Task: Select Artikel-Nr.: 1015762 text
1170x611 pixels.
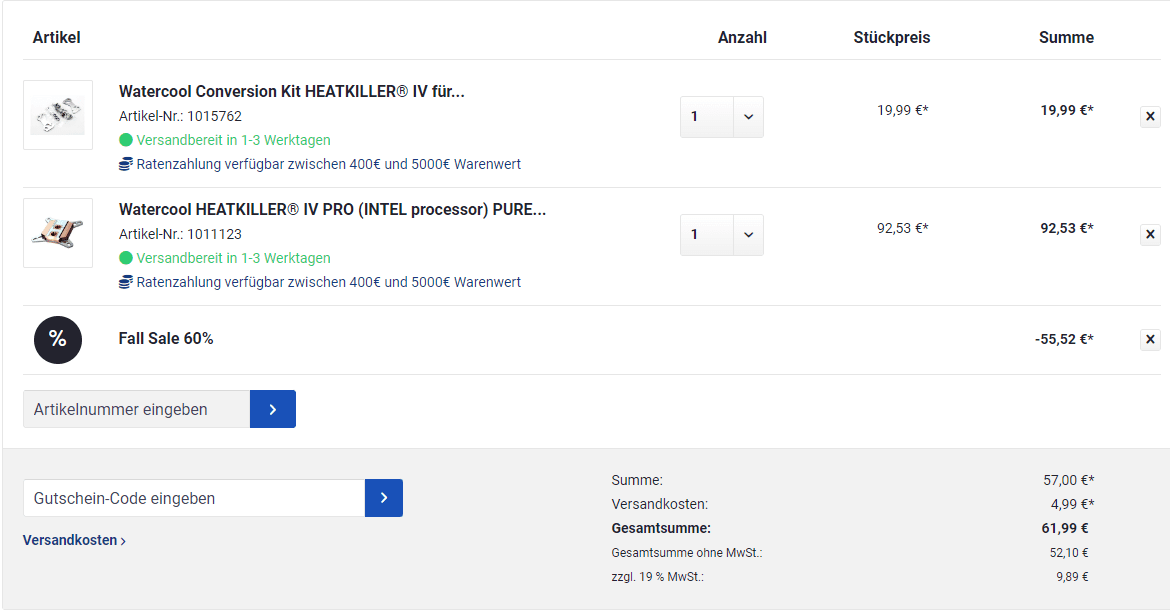Action: coord(180,116)
